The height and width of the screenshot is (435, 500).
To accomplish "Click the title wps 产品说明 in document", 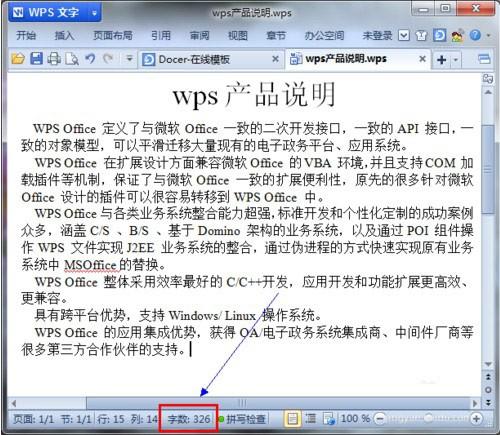I will pyautogui.click(x=254, y=95).
